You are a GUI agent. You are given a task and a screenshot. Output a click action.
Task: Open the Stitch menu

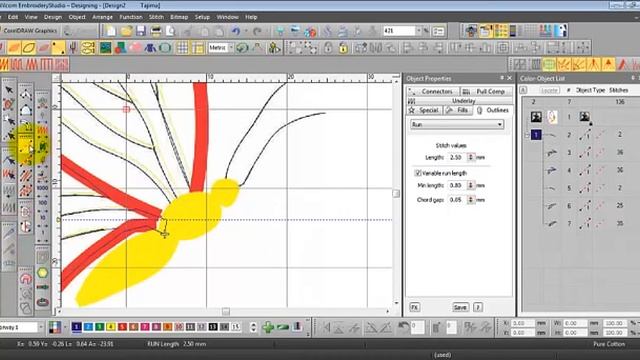[156, 17]
